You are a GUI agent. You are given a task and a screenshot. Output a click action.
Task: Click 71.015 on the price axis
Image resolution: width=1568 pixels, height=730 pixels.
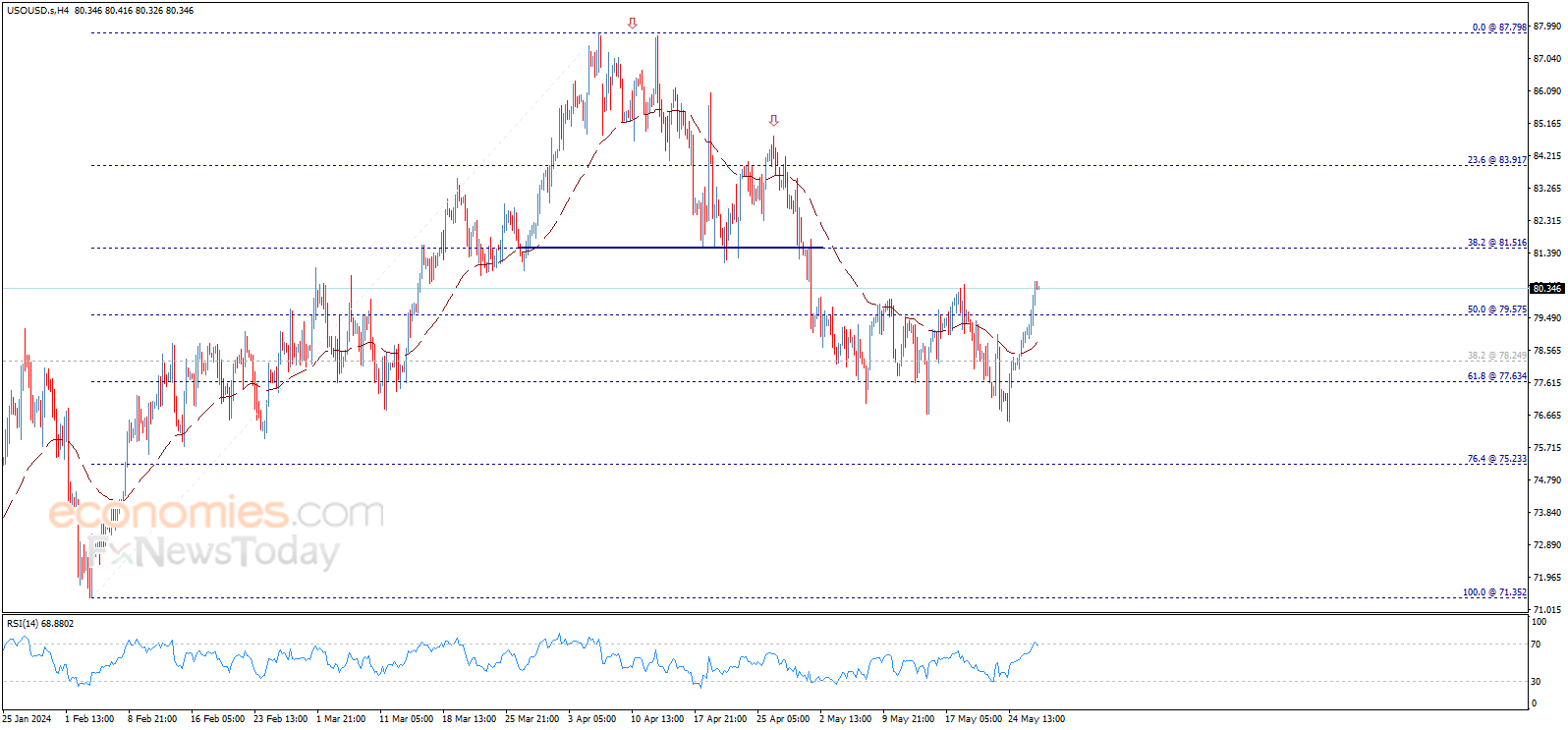pos(1546,610)
